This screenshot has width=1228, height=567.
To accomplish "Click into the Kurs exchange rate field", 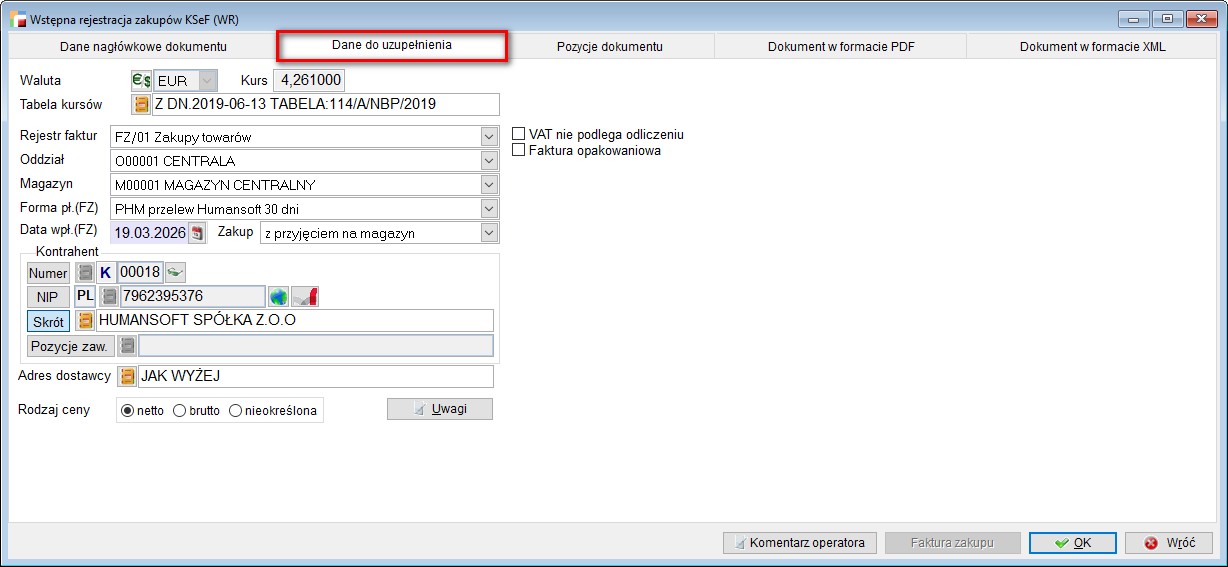I will click(x=309, y=81).
